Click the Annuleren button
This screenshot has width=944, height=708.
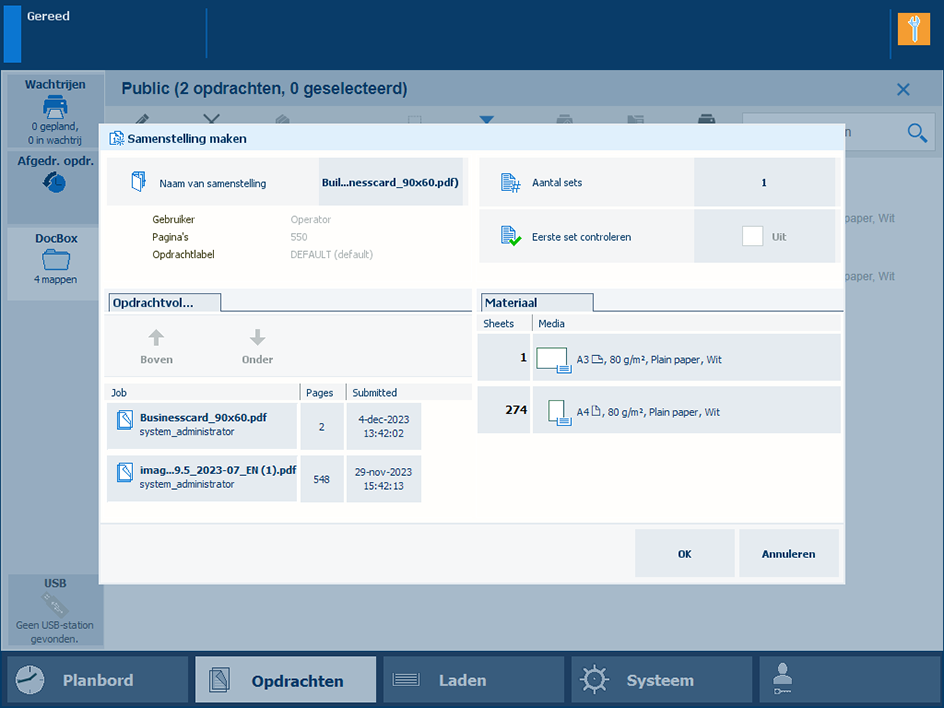tap(788, 554)
